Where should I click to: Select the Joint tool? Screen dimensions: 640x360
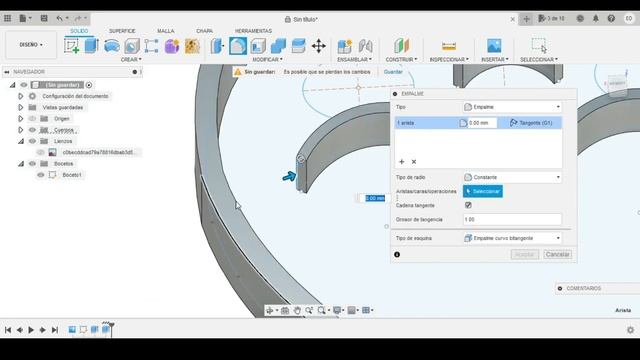pos(365,46)
